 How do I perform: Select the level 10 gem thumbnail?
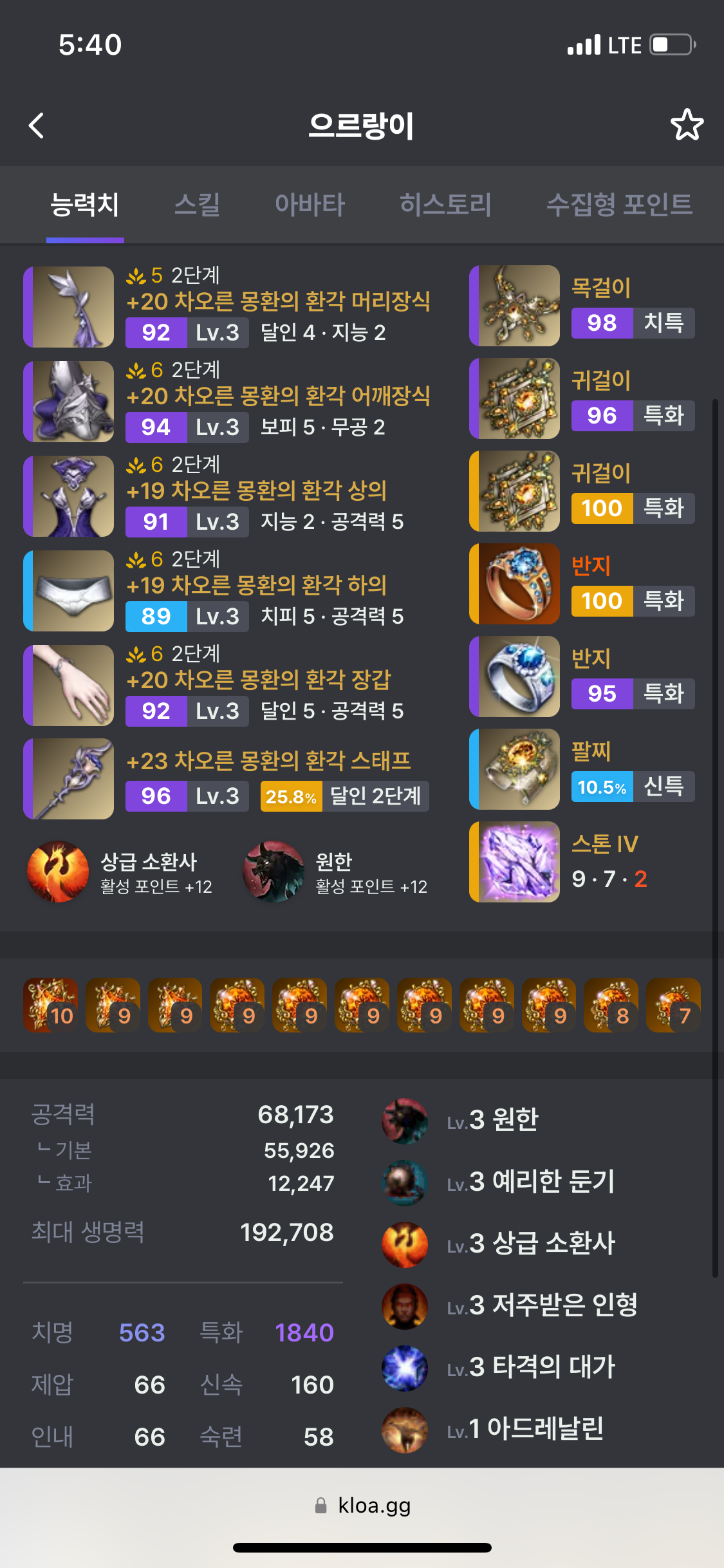pyautogui.click(x=51, y=1005)
